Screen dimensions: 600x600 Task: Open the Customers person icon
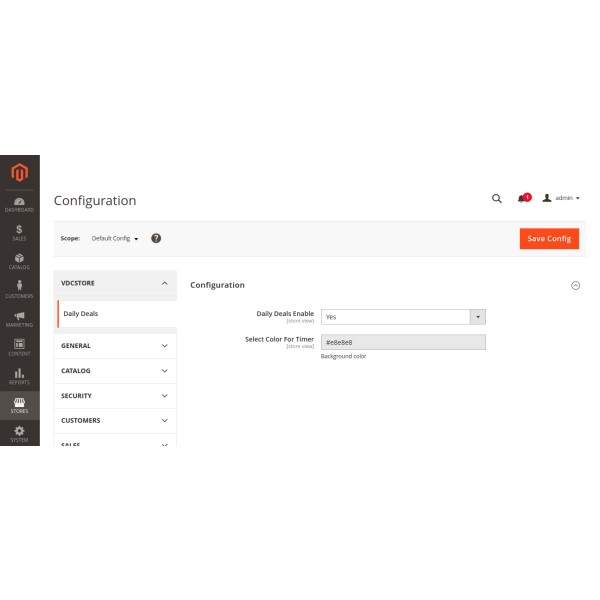click(19, 289)
